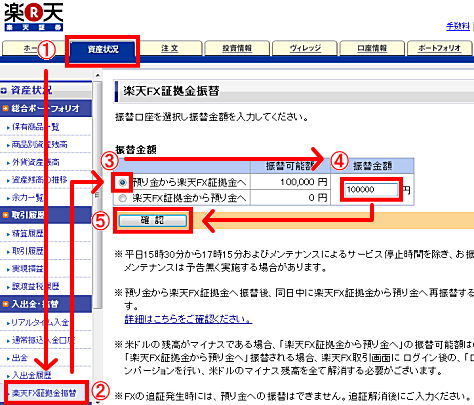Image resolution: width=474 pixels, height=405 pixels.
Task: Open 譲渡益税履歴 in the sidebar
Action: pyautogui.click(x=35, y=286)
